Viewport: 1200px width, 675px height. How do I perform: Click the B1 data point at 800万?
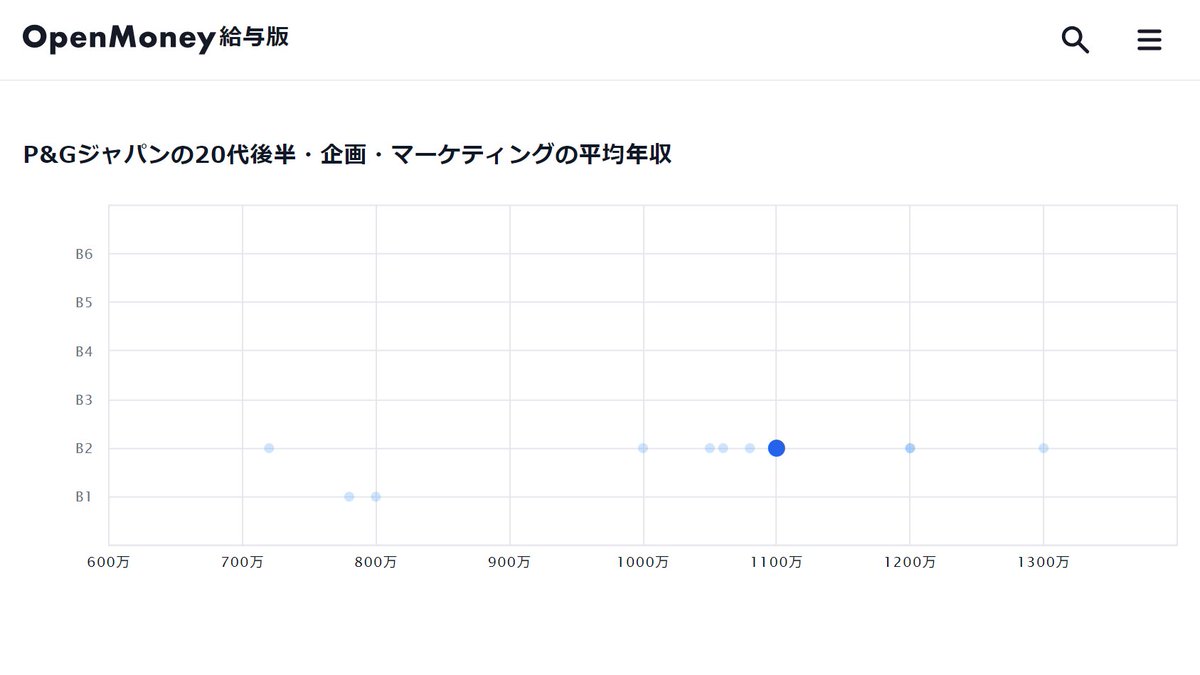coord(376,497)
